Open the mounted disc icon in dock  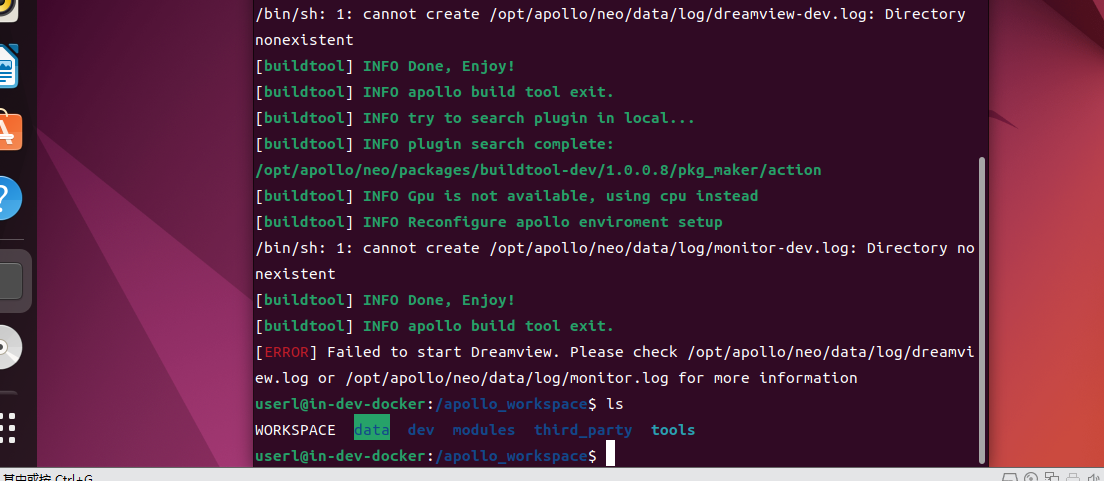point(8,348)
